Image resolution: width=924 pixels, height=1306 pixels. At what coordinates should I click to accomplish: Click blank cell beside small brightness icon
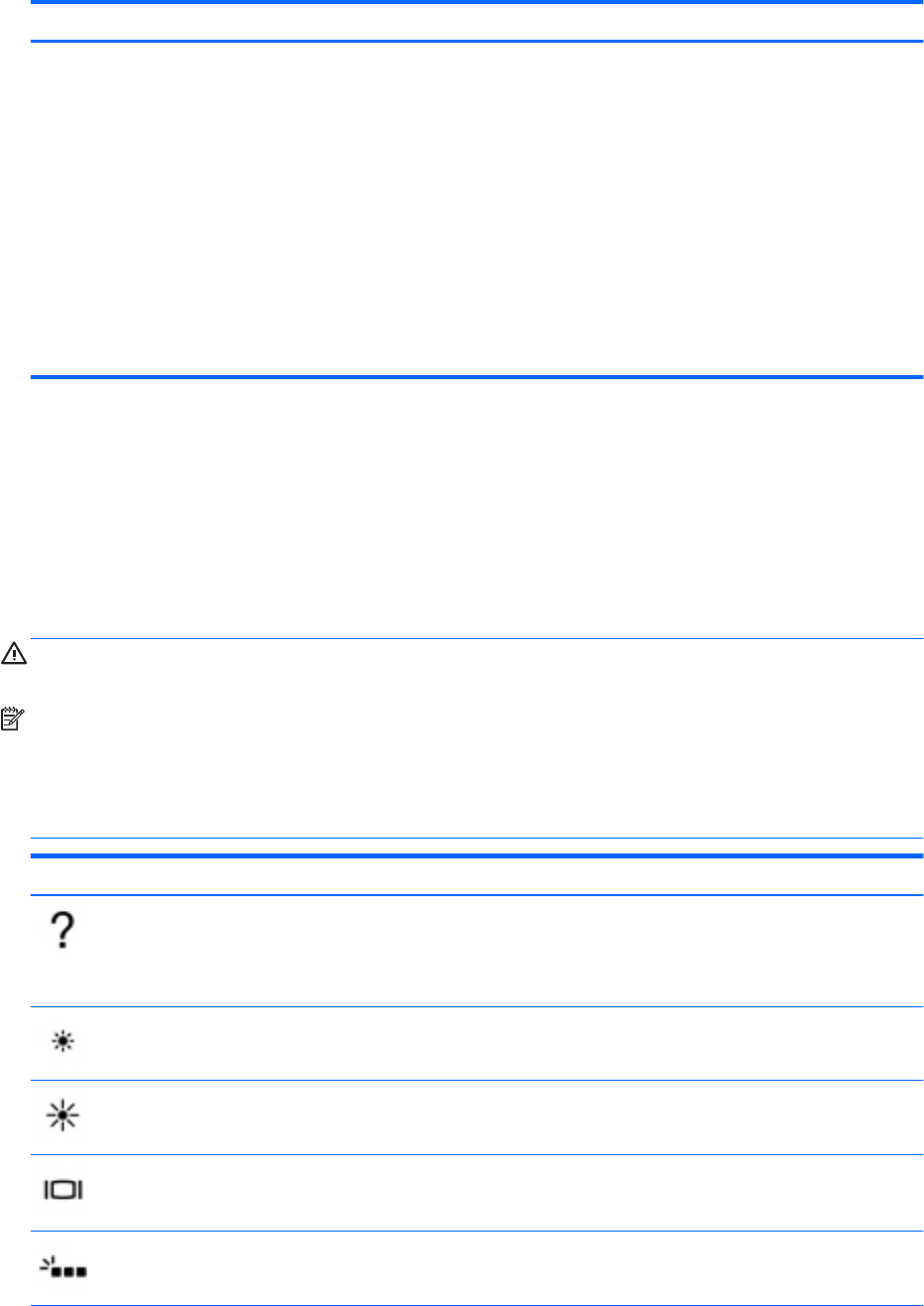point(496,1043)
